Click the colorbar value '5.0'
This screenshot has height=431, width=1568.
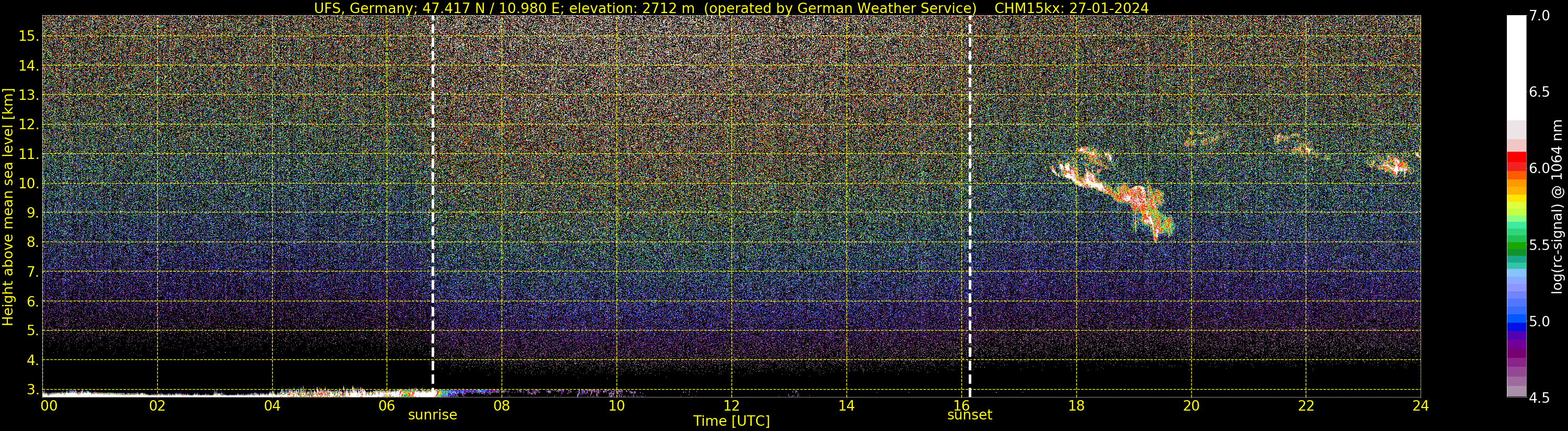click(x=1539, y=321)
